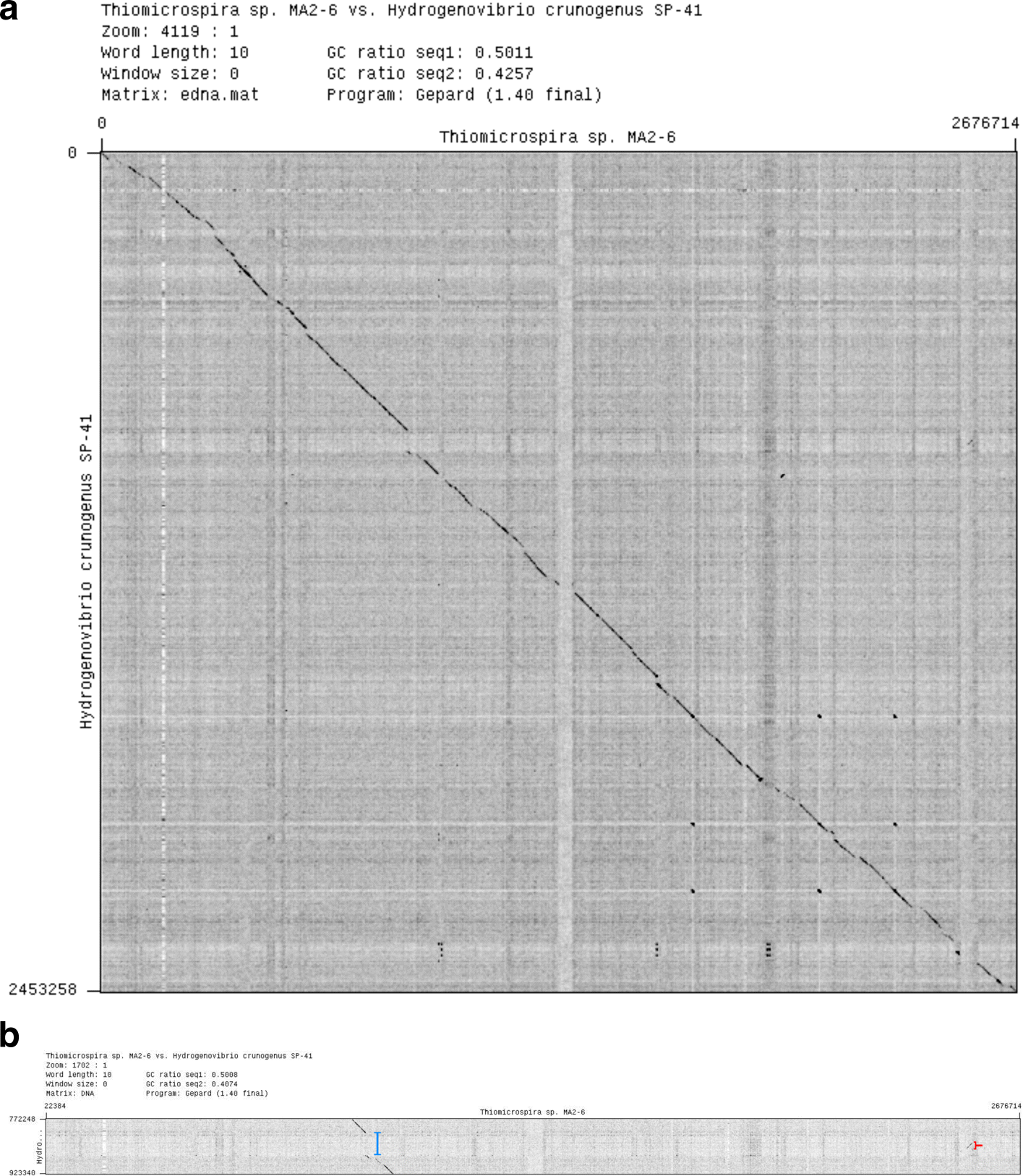Click 'GC ratio seq2: 0.4074' in panel b
The image size is (1023, 1176).
pos(192,1084)
